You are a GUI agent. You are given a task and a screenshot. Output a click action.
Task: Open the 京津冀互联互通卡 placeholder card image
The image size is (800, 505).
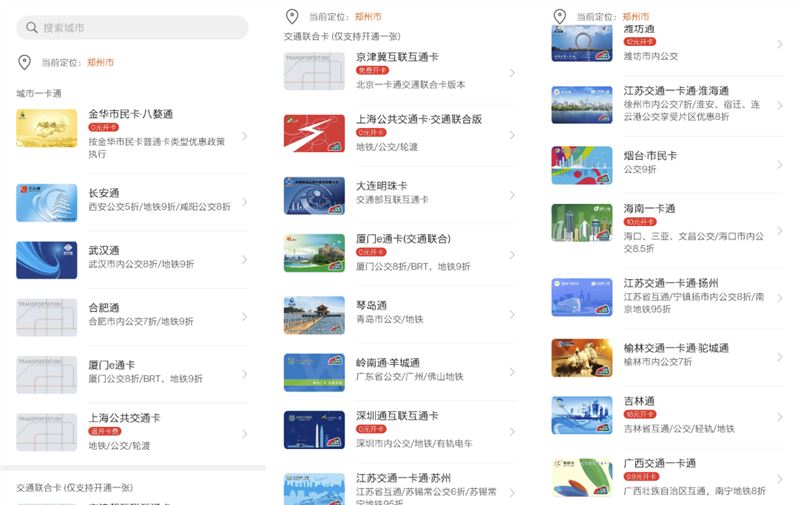click(x=314, y=71)
